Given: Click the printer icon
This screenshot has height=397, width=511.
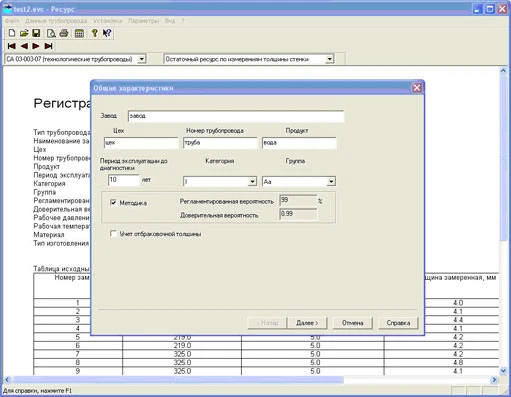Looking at the screenshot, I should click(x=64, y=33).
